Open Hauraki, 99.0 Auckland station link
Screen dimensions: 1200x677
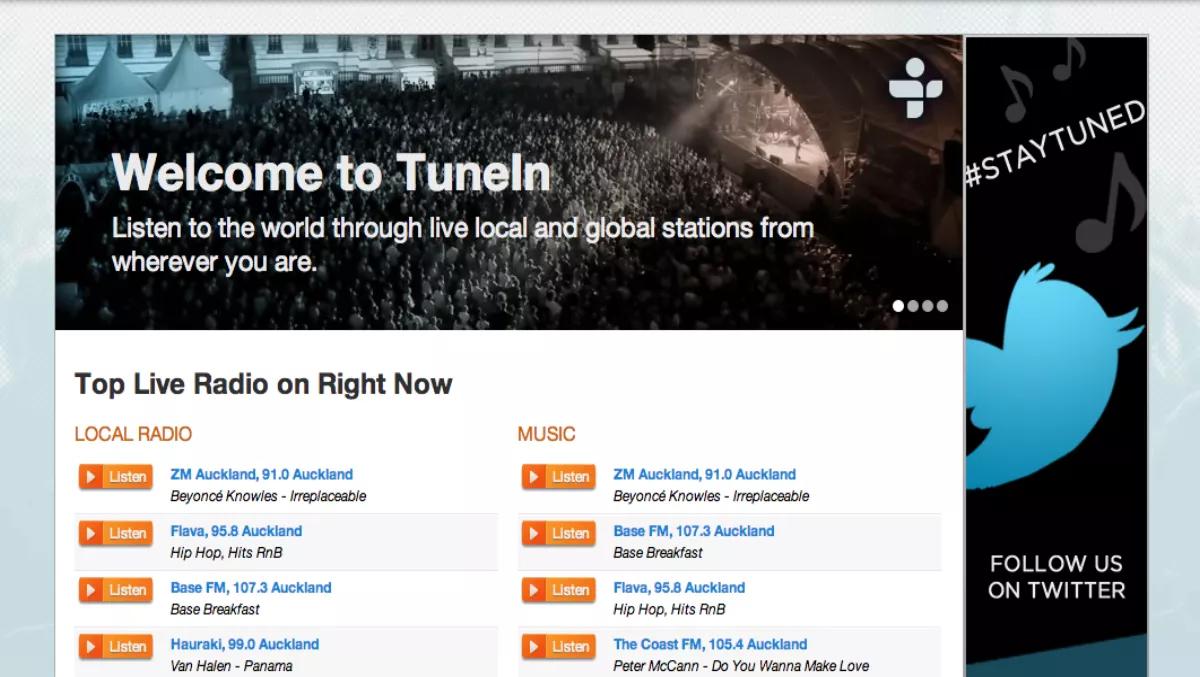pyautogui.click(x=245, y=645)
